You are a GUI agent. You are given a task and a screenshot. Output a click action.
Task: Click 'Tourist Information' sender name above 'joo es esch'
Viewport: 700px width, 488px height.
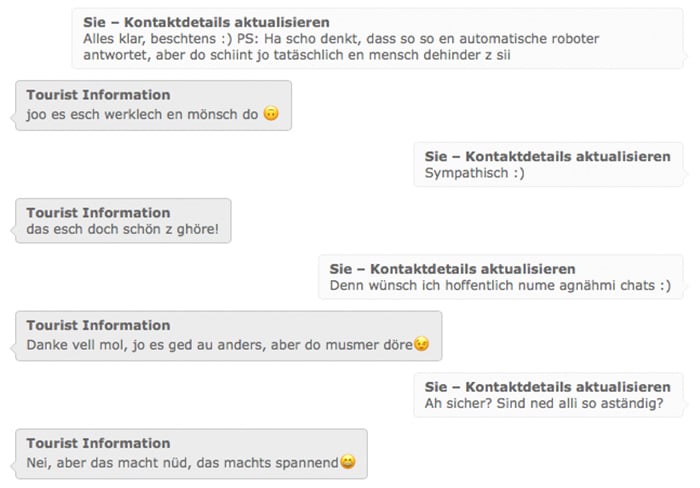pyautogui.click(x=98, y=95)
